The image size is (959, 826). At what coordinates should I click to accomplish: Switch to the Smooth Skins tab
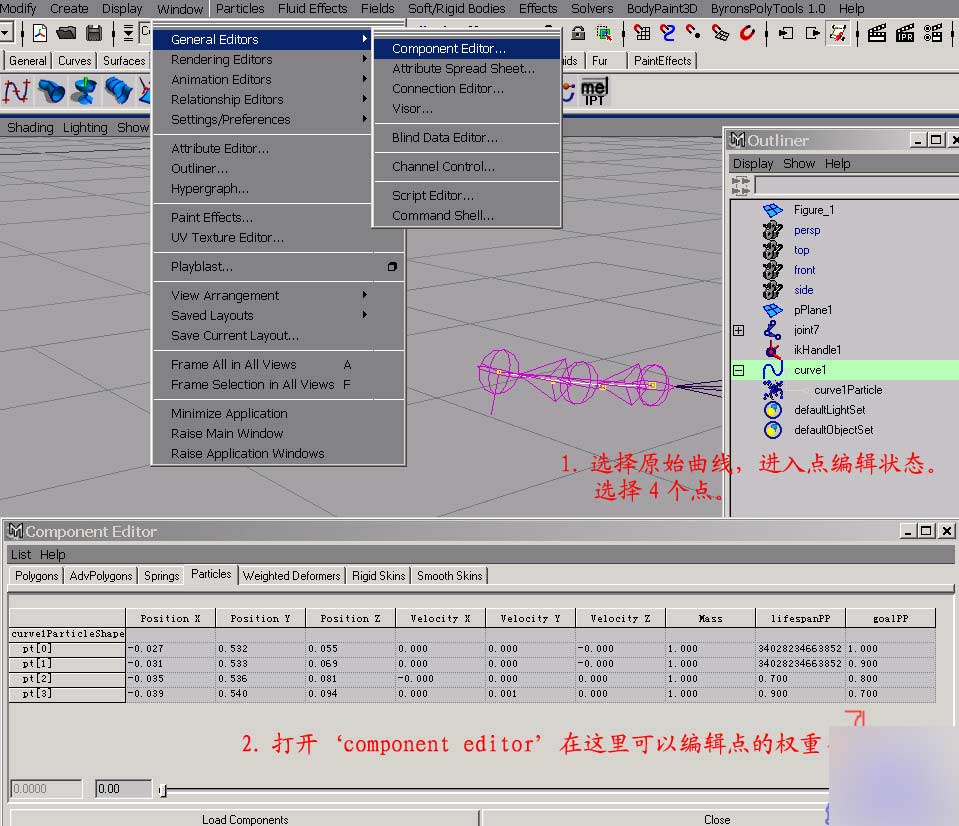click(x=449, y=575)
